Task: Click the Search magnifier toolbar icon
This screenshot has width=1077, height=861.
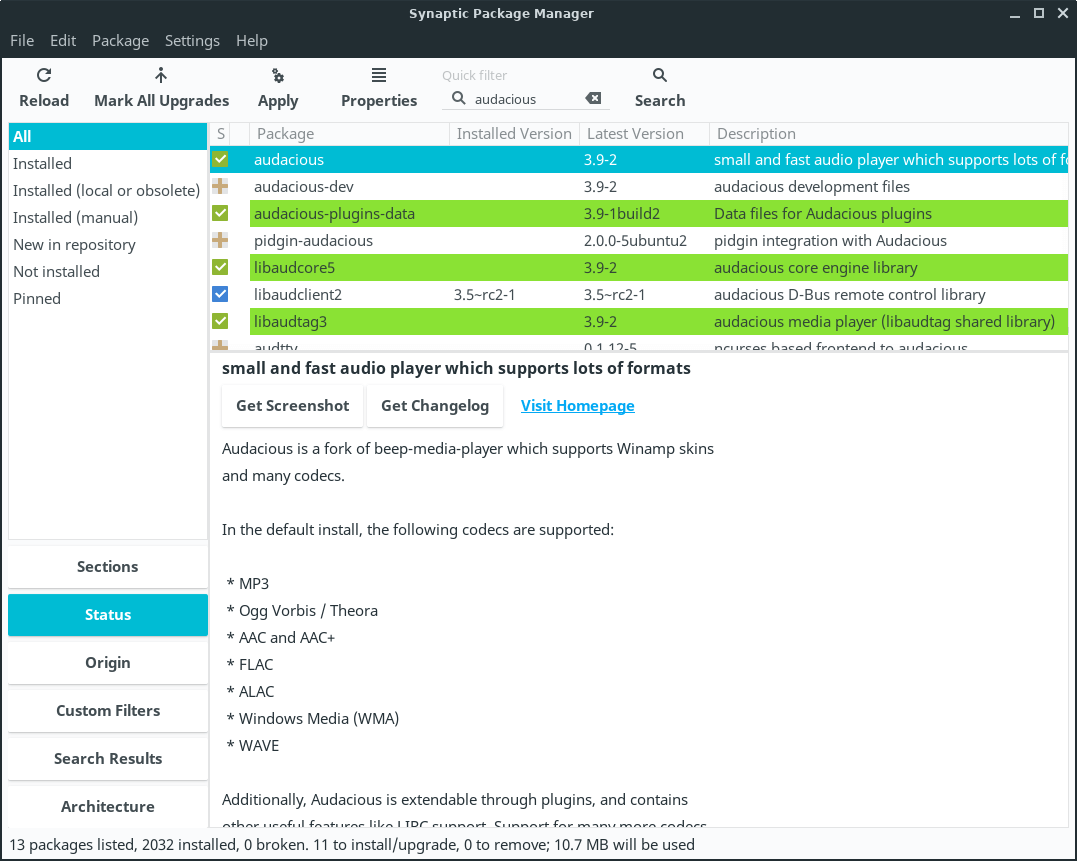Action: coord(660,76)
